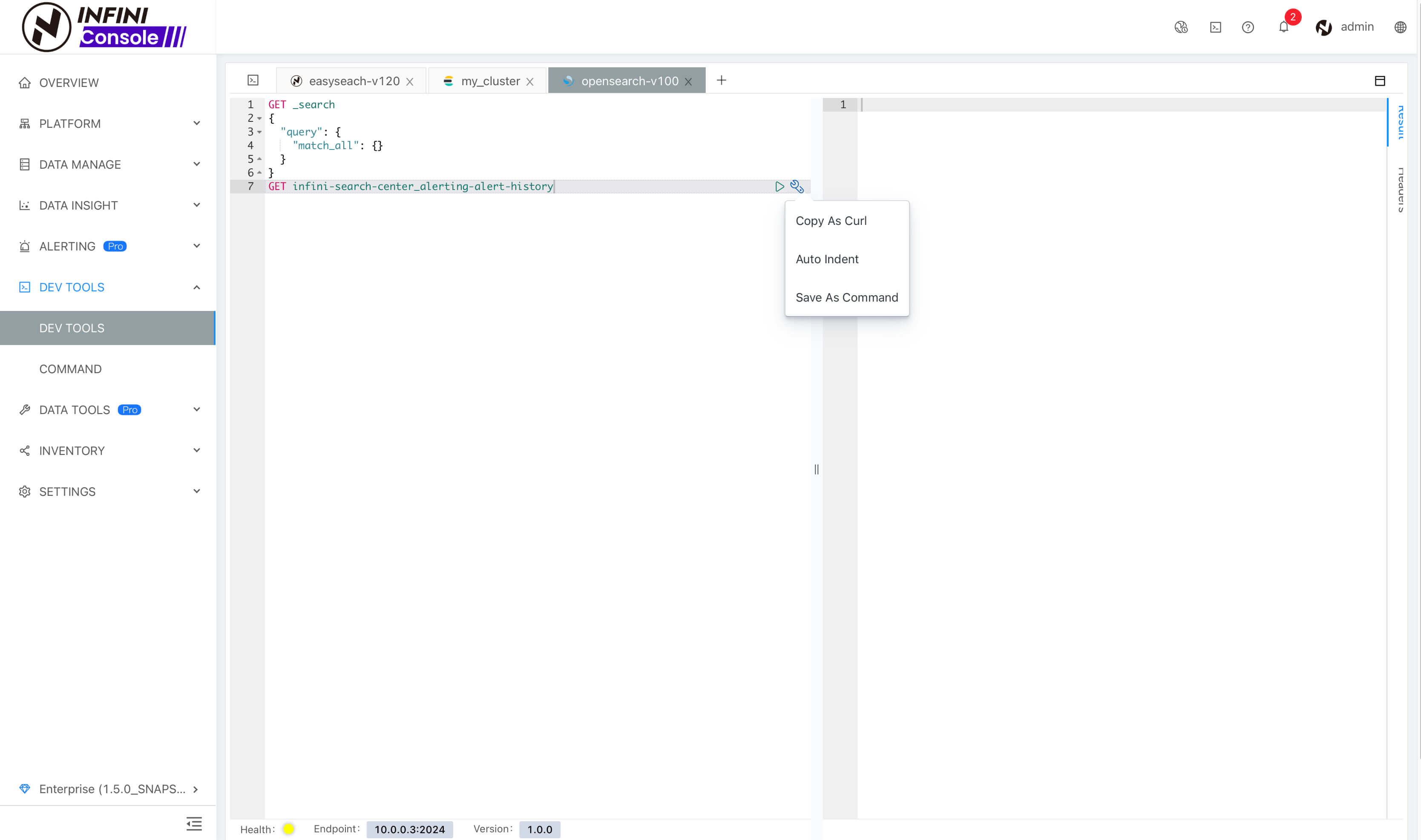The height and width of the screenshot is (840, 1421).
Task: Select Save As Command menu entry
Action: pos(847,297)
